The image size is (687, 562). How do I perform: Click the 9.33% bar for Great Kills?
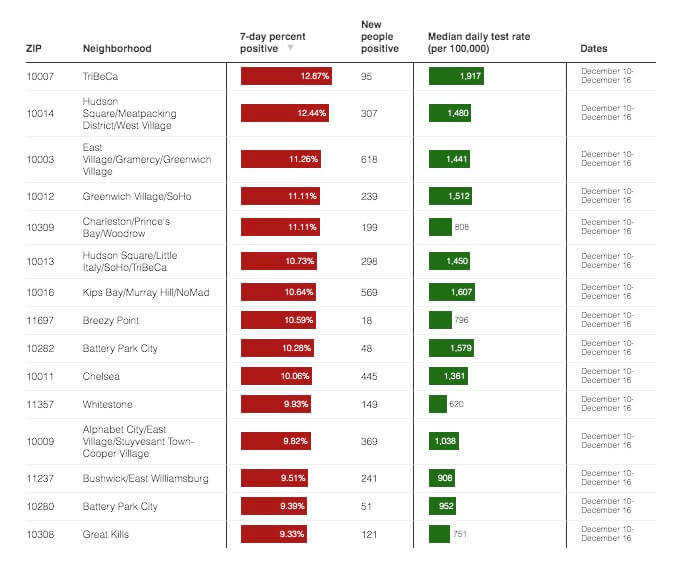[x=274, y=534]
